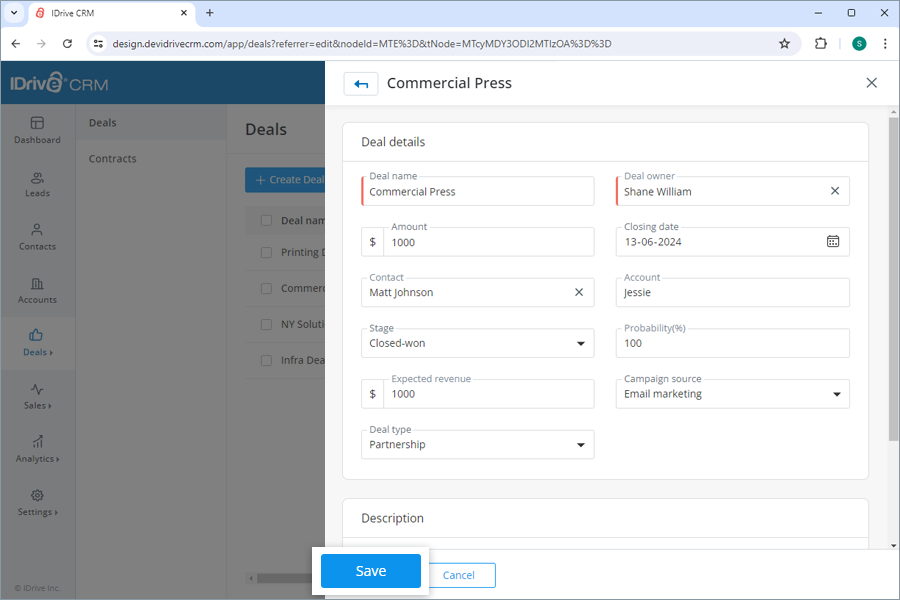Cancel editing the deal
The width and height of the screenshot is (900, 600).
click(460, 575)
